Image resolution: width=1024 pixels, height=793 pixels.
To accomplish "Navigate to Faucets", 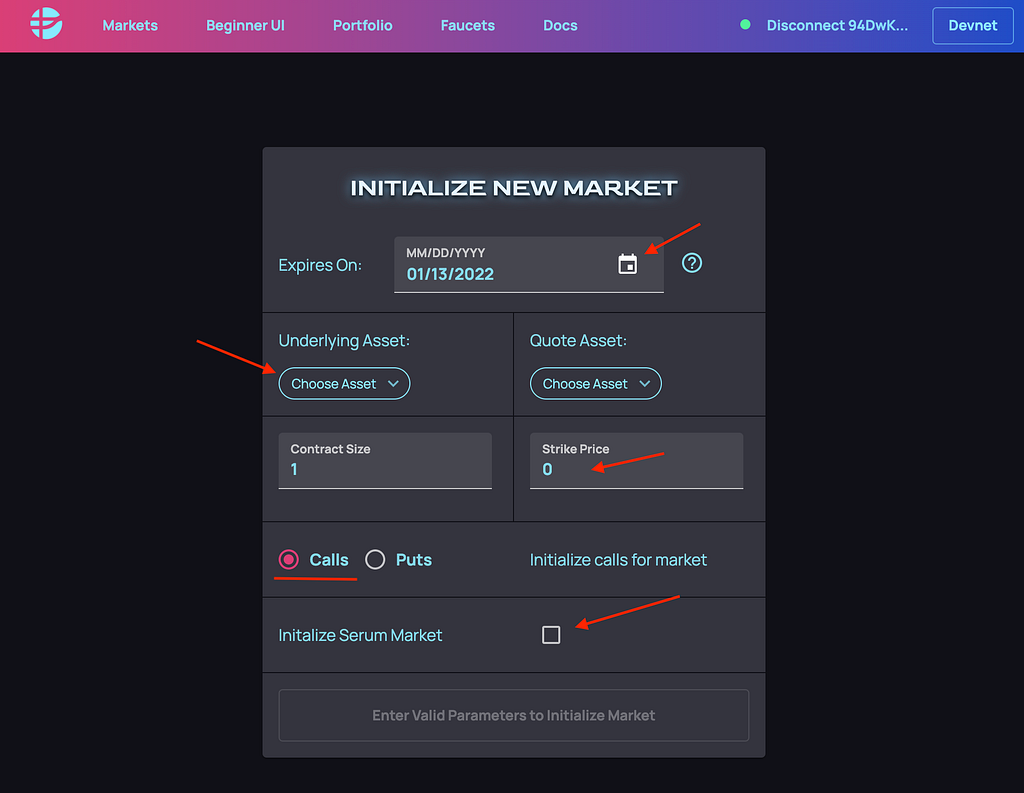I will tap(467, 25).
